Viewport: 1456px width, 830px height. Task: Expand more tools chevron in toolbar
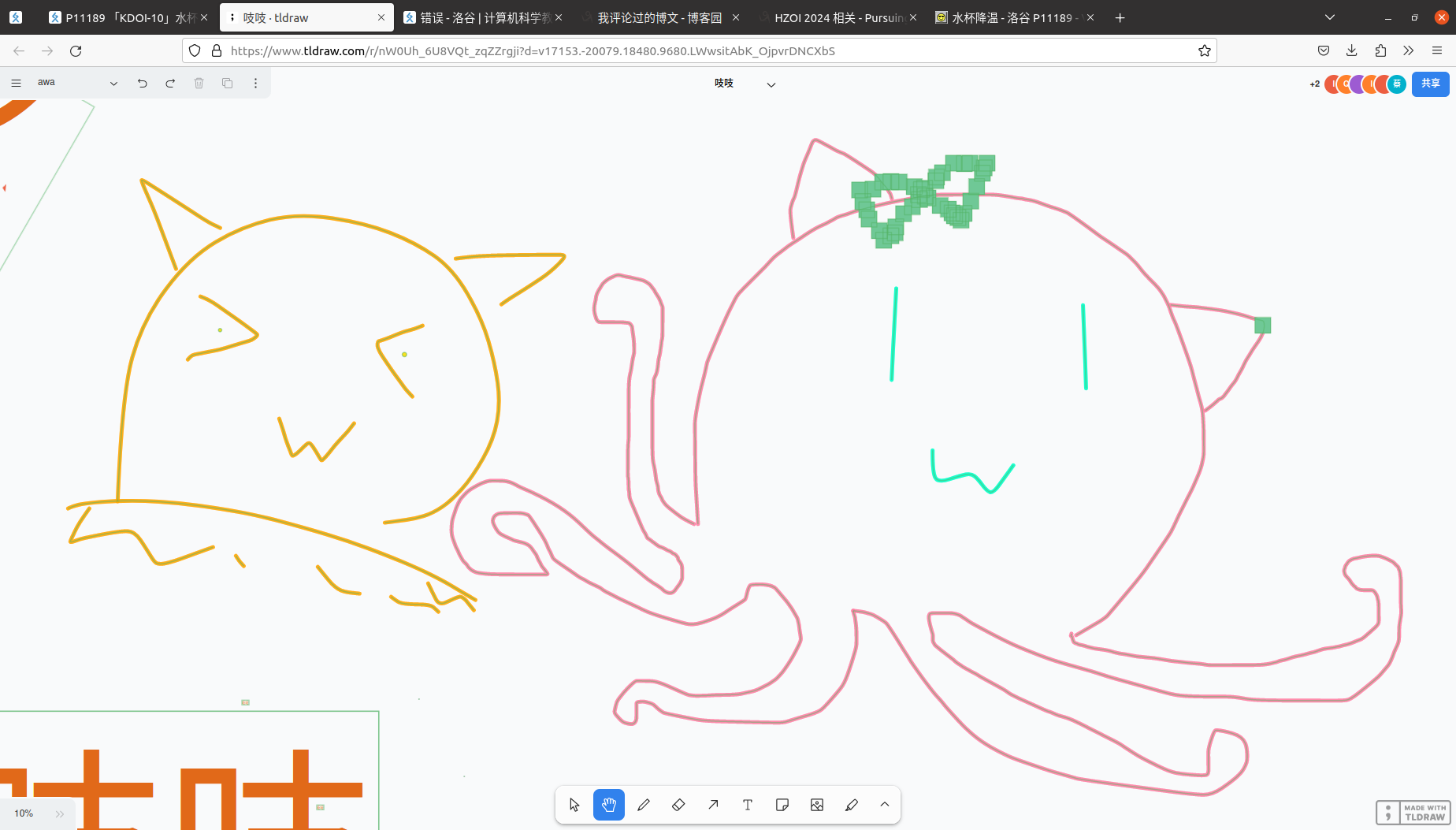(x=885, y=805)
